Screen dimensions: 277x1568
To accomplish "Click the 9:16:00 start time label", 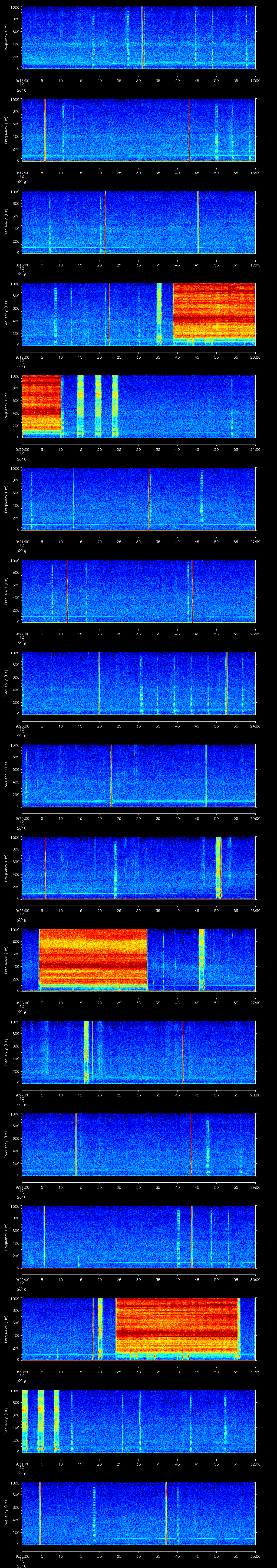I will click(x=22, y=80).
